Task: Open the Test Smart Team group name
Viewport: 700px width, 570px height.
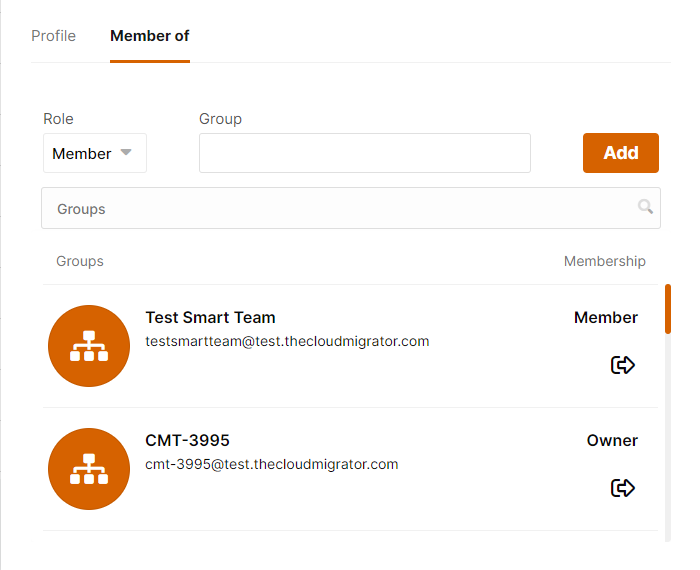Action: coord(210,317)
